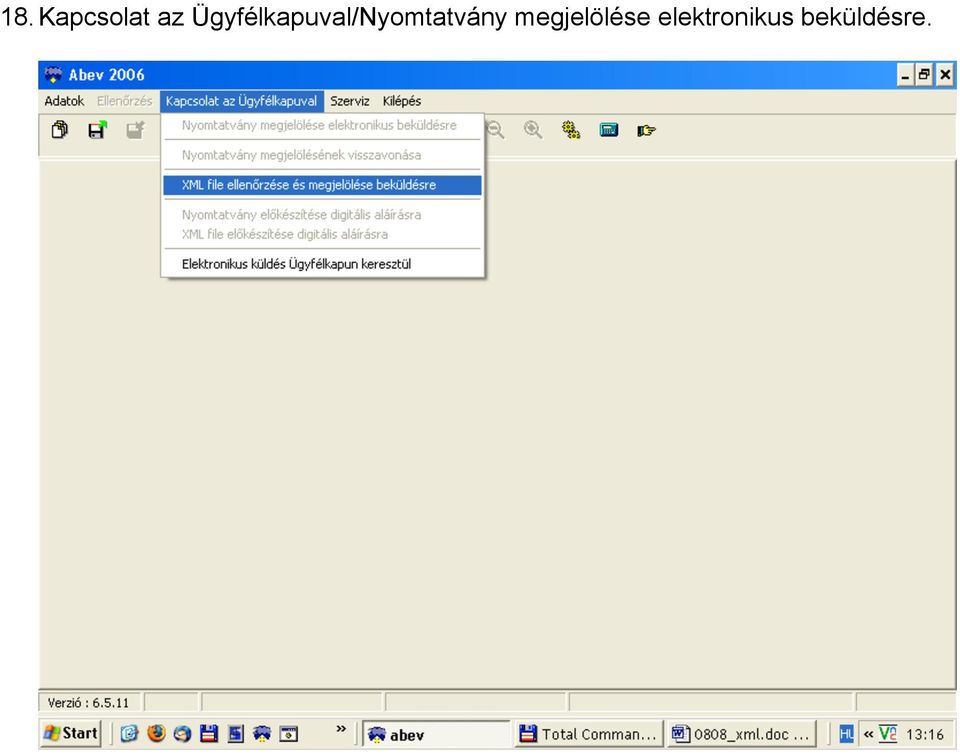Image resolution: width=960 pixels, height=756 pixels.
Task: Open the Szerviz menu
Action: click(350, 101)
